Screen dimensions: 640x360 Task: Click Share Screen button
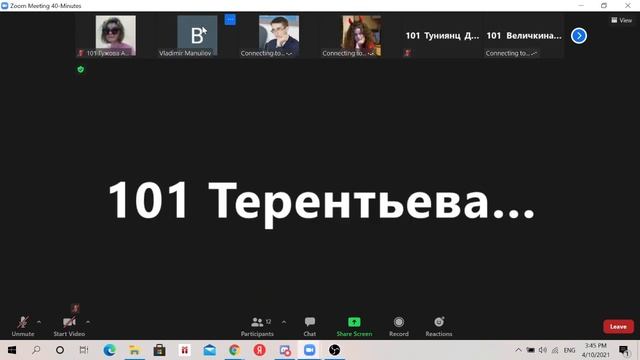click(354, 327)
